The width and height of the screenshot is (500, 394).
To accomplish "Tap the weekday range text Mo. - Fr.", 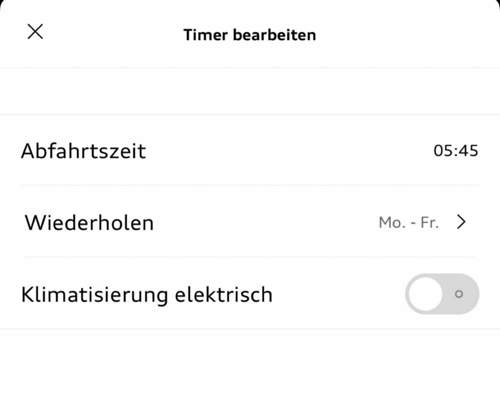I will point(409,222).
